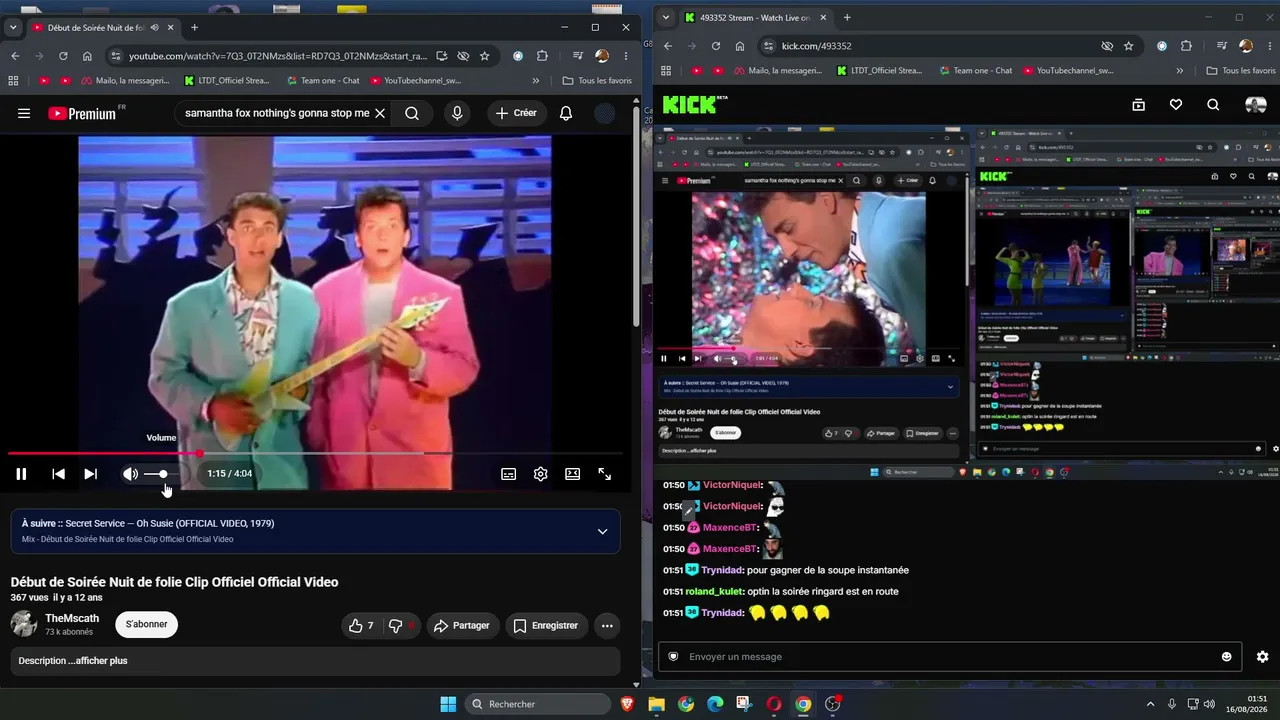Open Kick chat settings gear

[x=1262, y=657]
